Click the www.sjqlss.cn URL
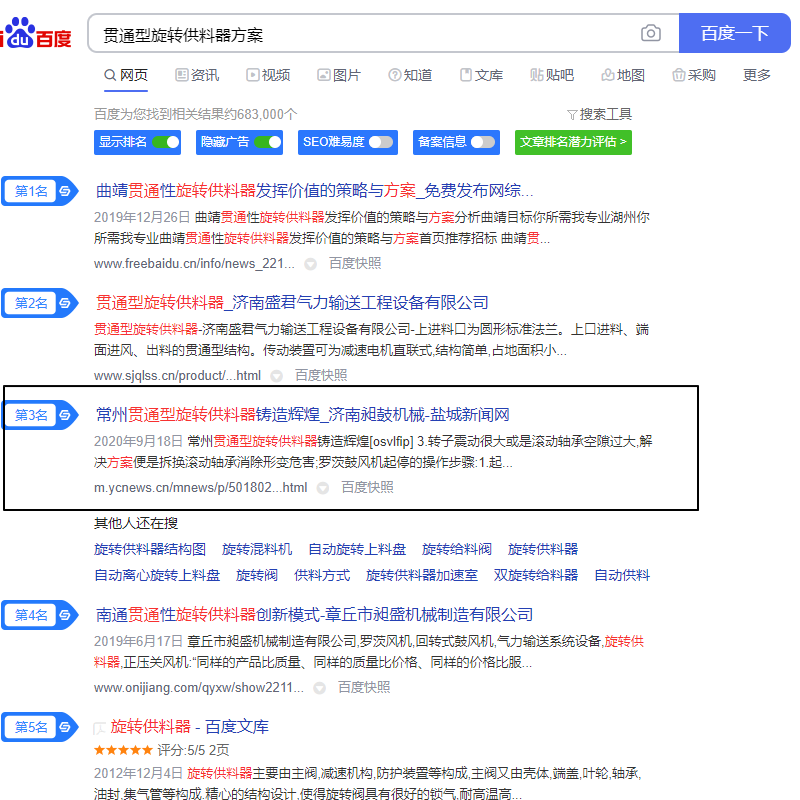 point(178,376)
